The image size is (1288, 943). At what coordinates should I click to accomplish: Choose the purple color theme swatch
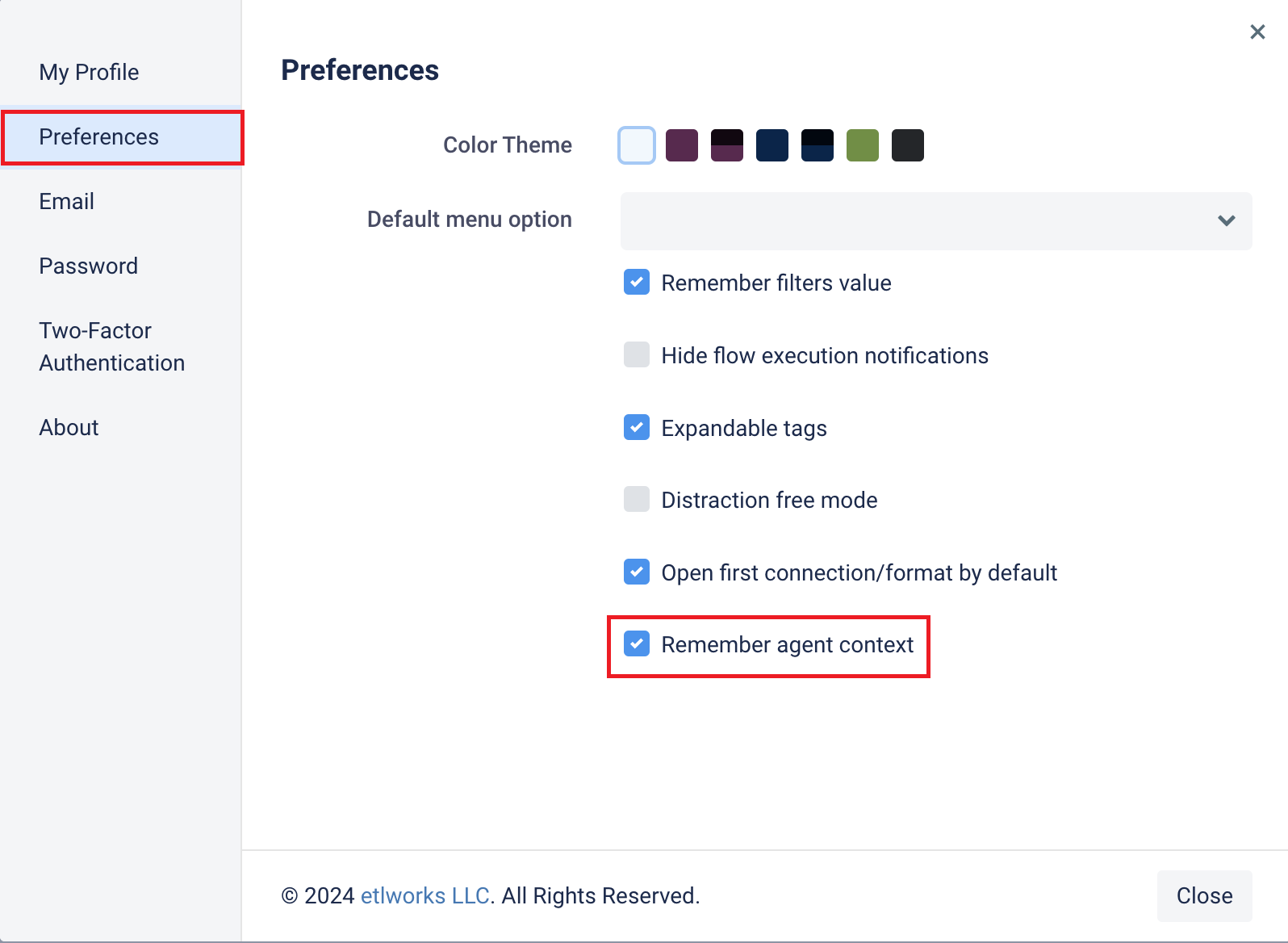click(682, 145)
